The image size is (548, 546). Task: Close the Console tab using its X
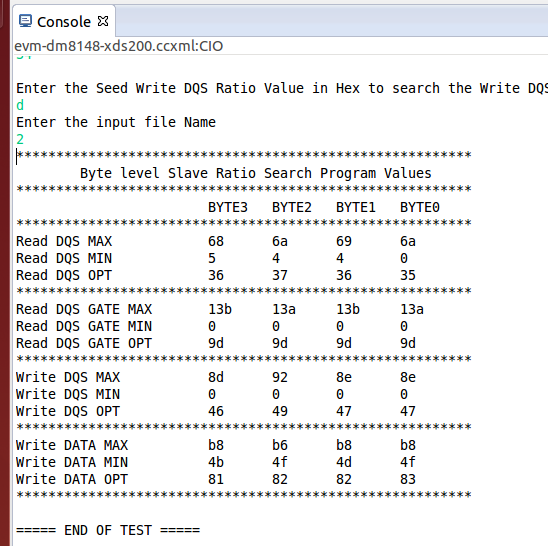point(103,21)
